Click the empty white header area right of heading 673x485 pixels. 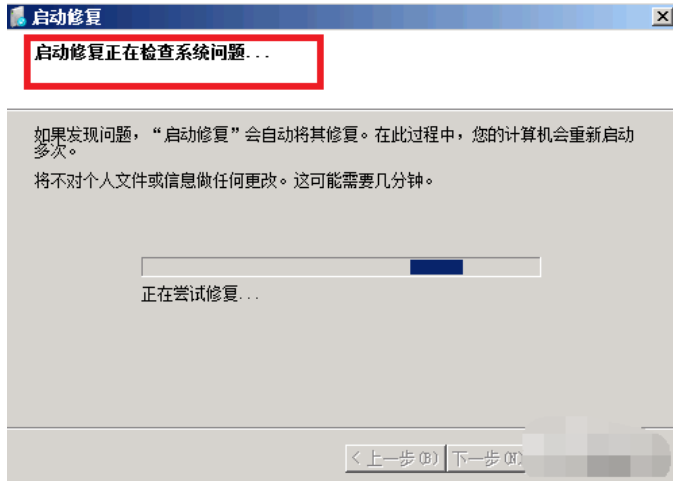(494, 62)
